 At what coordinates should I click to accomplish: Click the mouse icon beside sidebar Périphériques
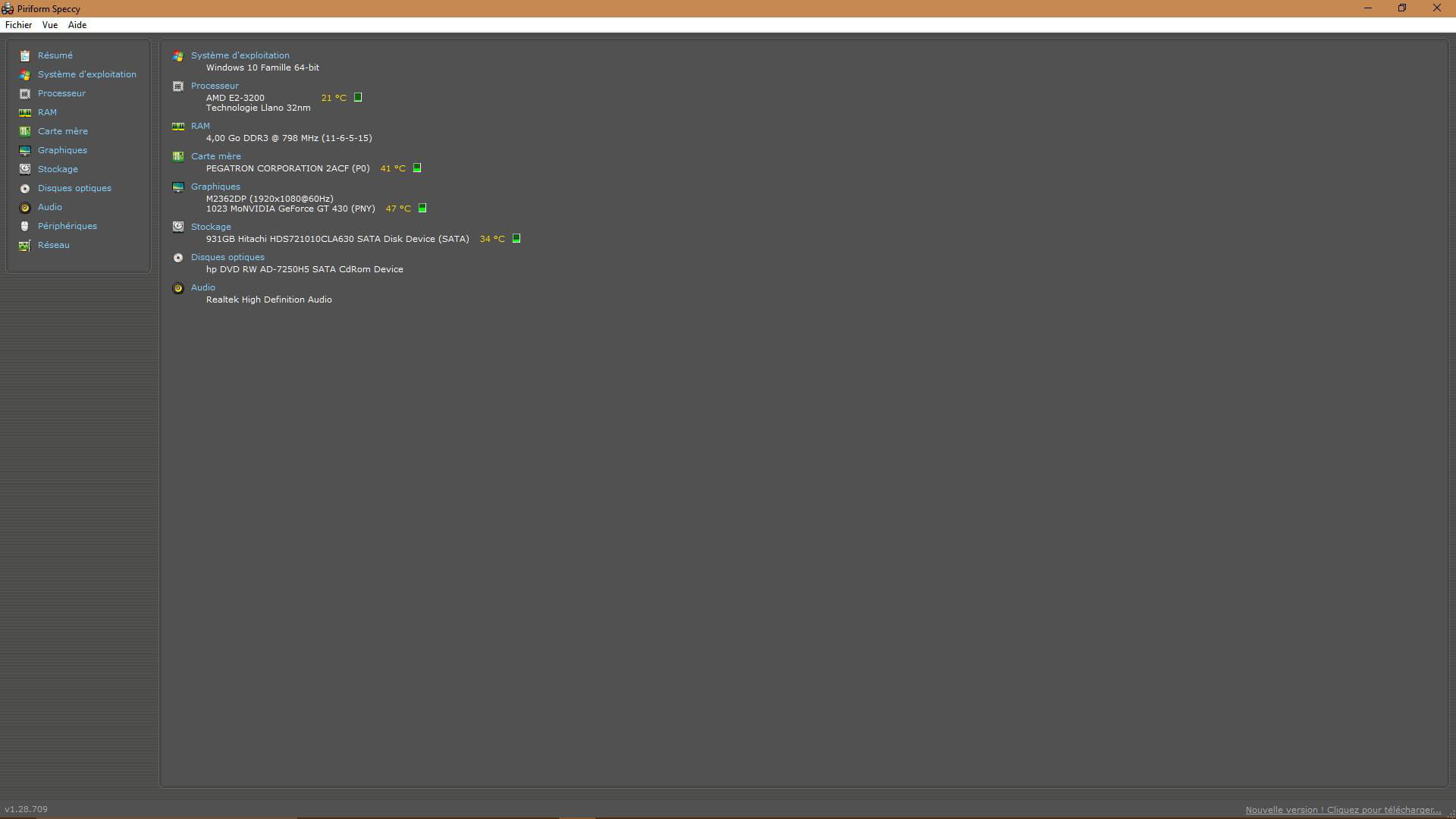[25, 226]
